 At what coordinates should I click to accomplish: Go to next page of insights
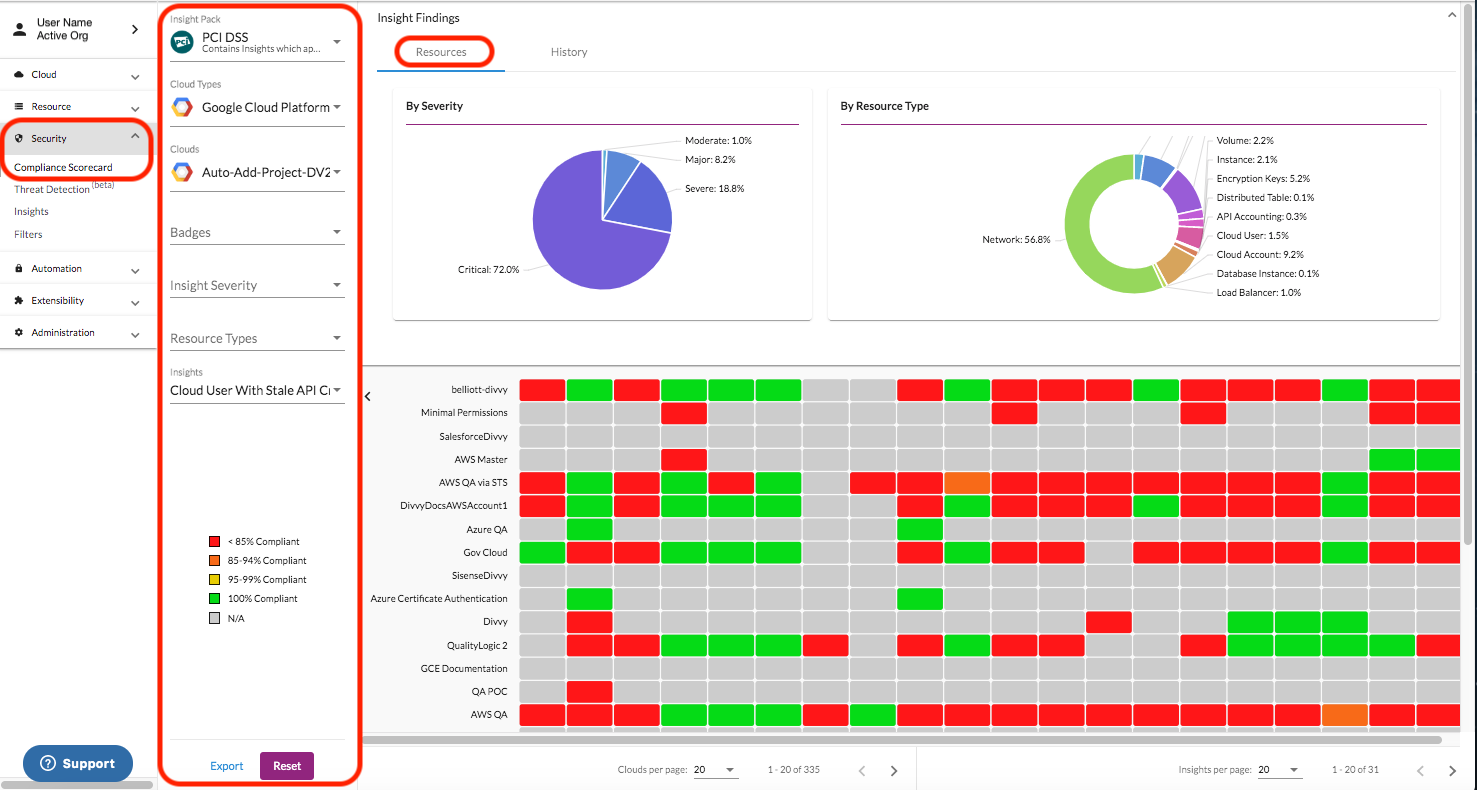coord(1453,771)
